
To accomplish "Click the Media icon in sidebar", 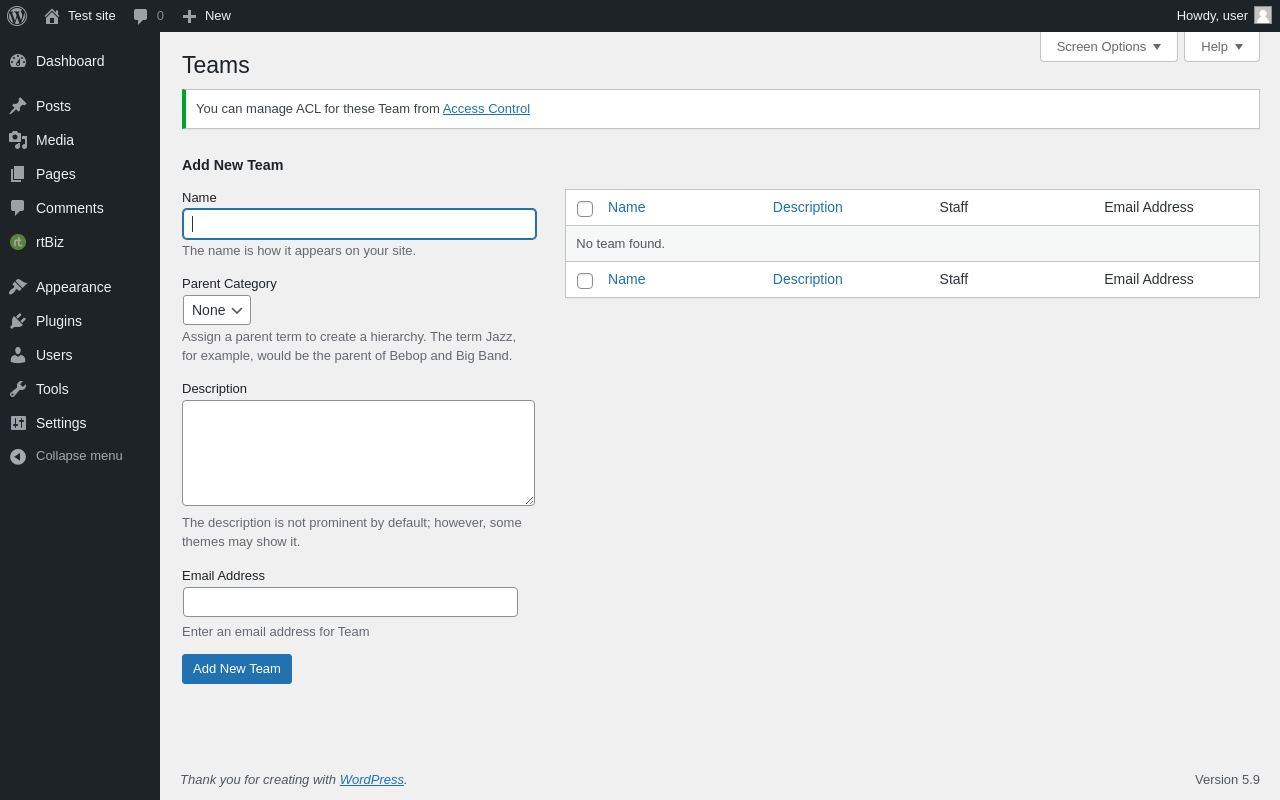I will (x=18, y=140).
